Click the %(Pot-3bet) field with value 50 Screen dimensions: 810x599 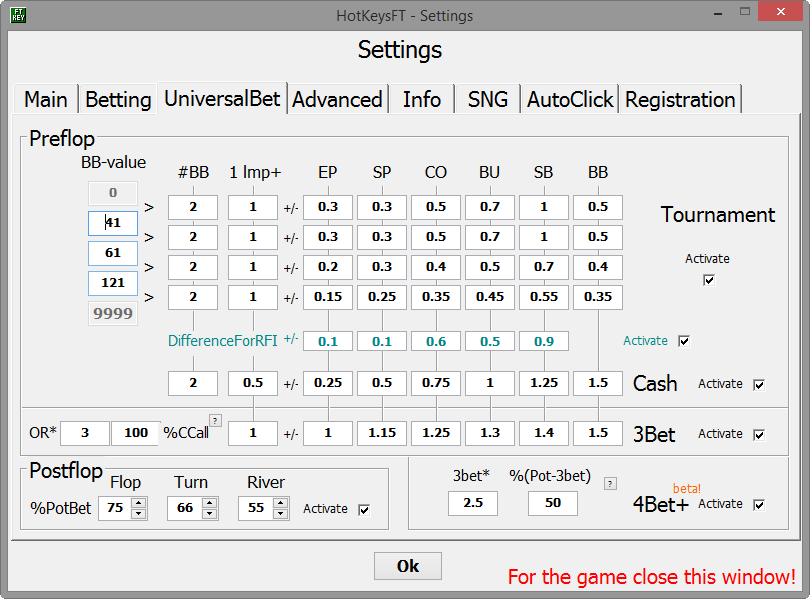(553, 503)
